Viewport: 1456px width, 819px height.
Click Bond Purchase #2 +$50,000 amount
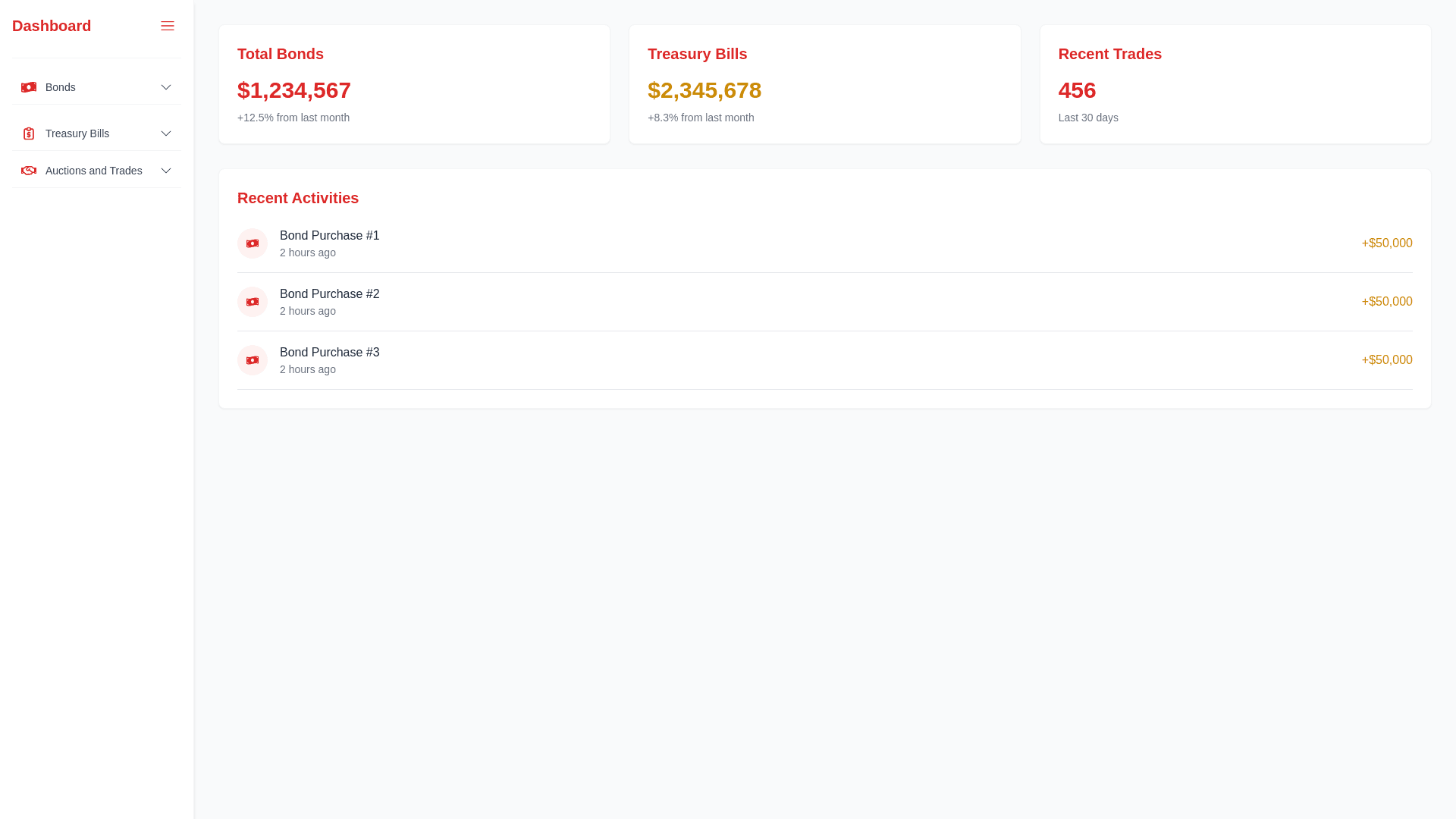[x=1386, y=302]
